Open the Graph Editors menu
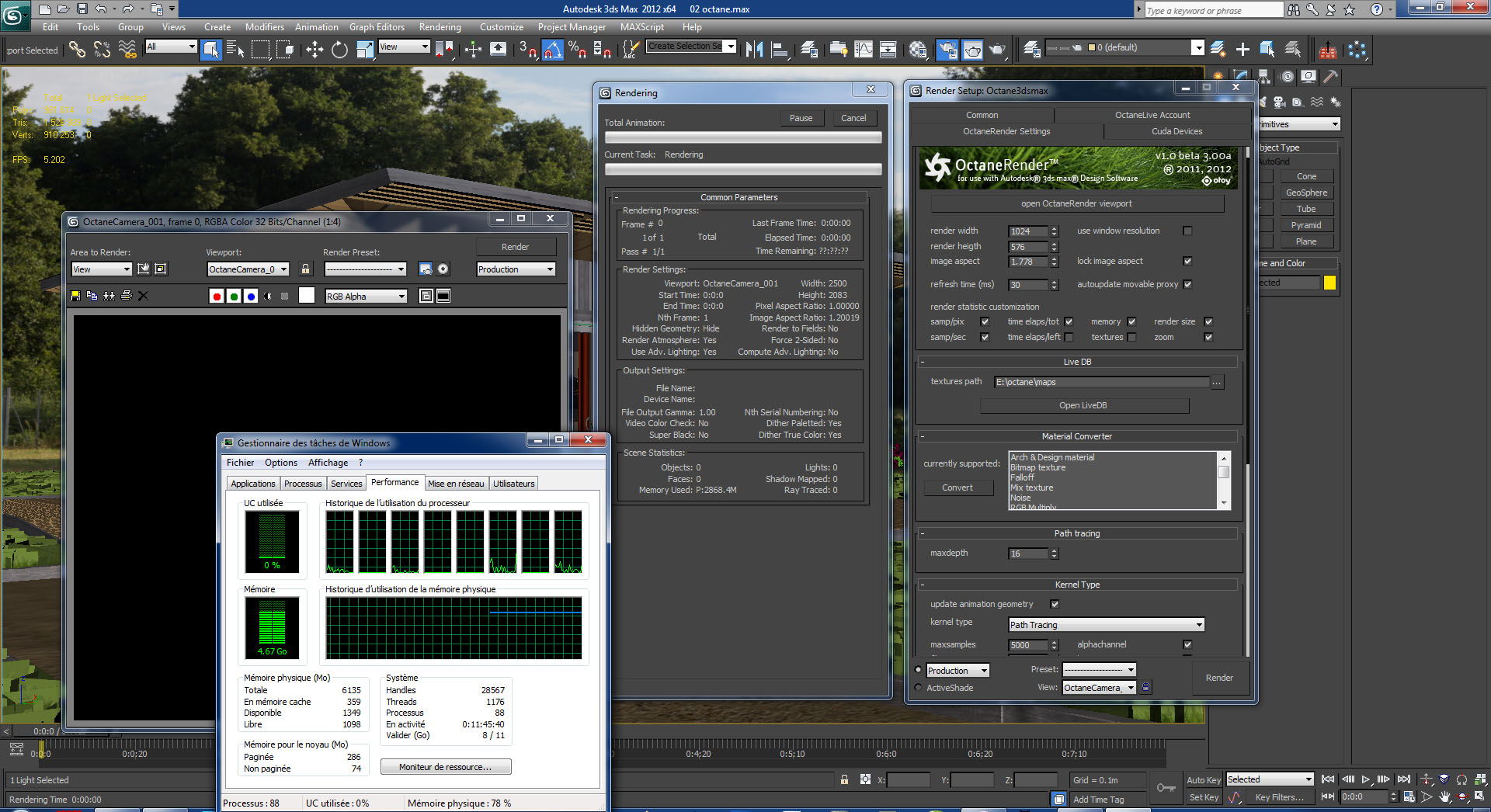Viewport: 1491px width, 812px height. click(x=377, y=27)
